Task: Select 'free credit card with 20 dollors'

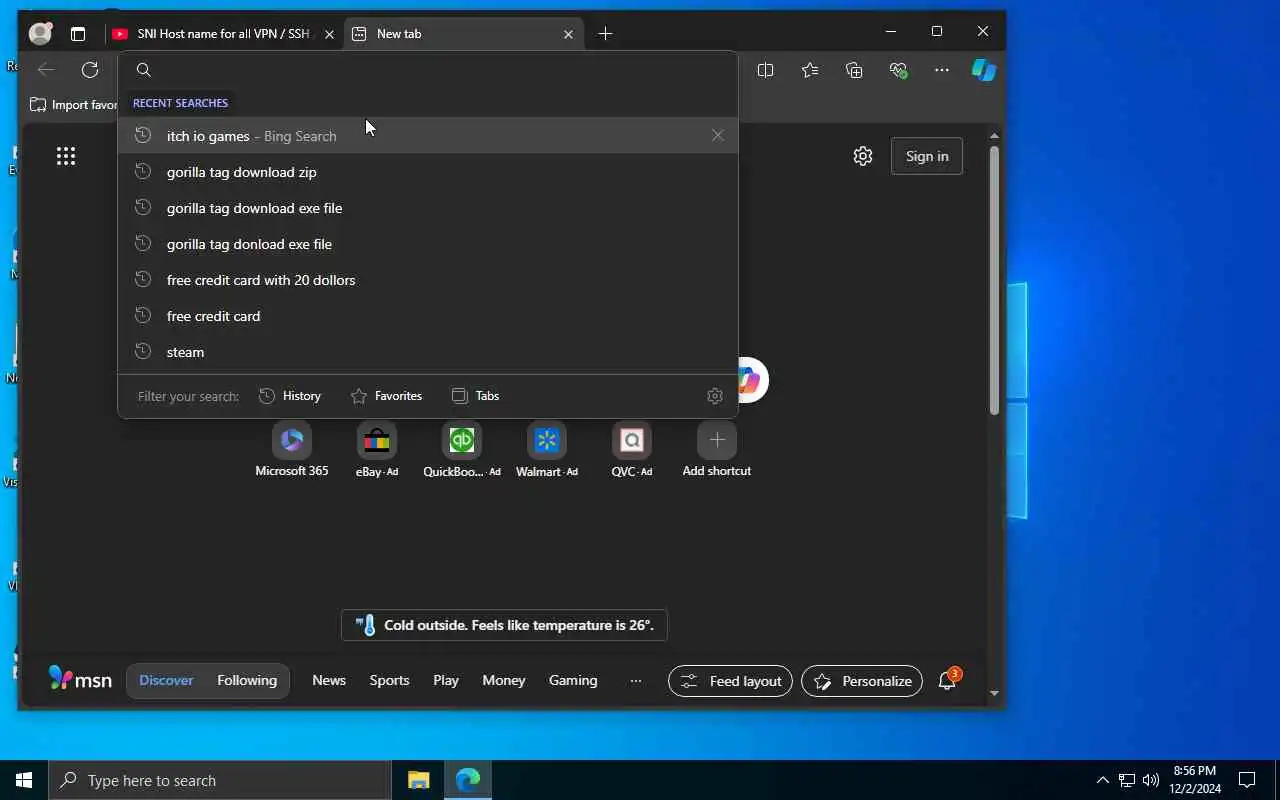Action: [x=428, y=280]
